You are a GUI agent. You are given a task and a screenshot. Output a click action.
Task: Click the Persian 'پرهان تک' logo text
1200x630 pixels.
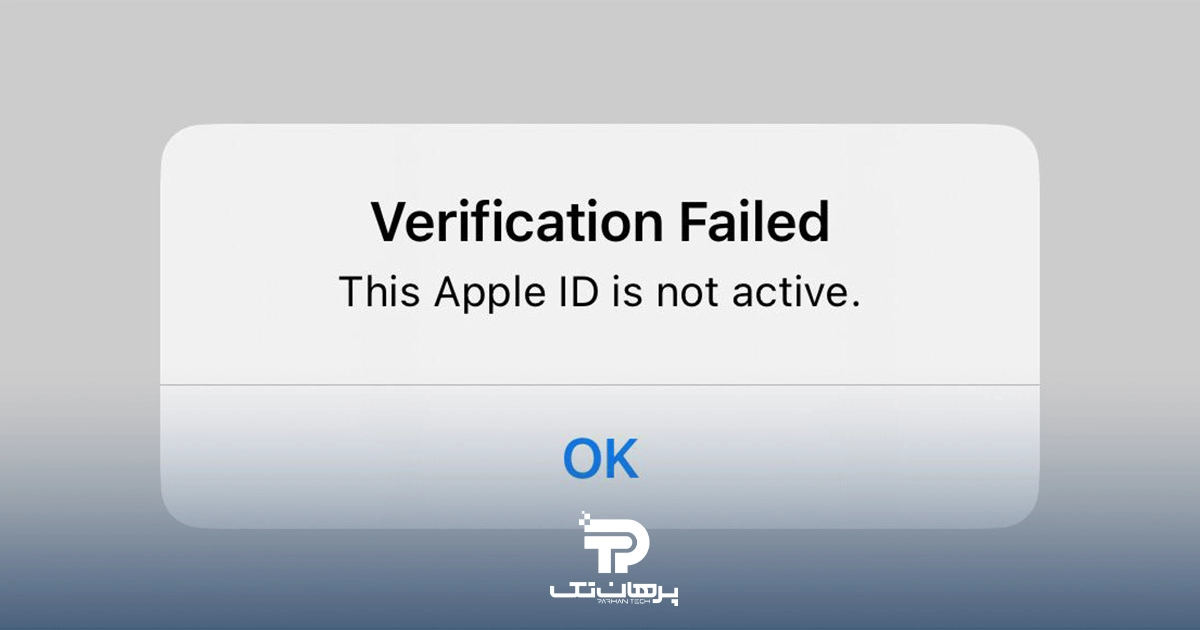tap(614, 592)
